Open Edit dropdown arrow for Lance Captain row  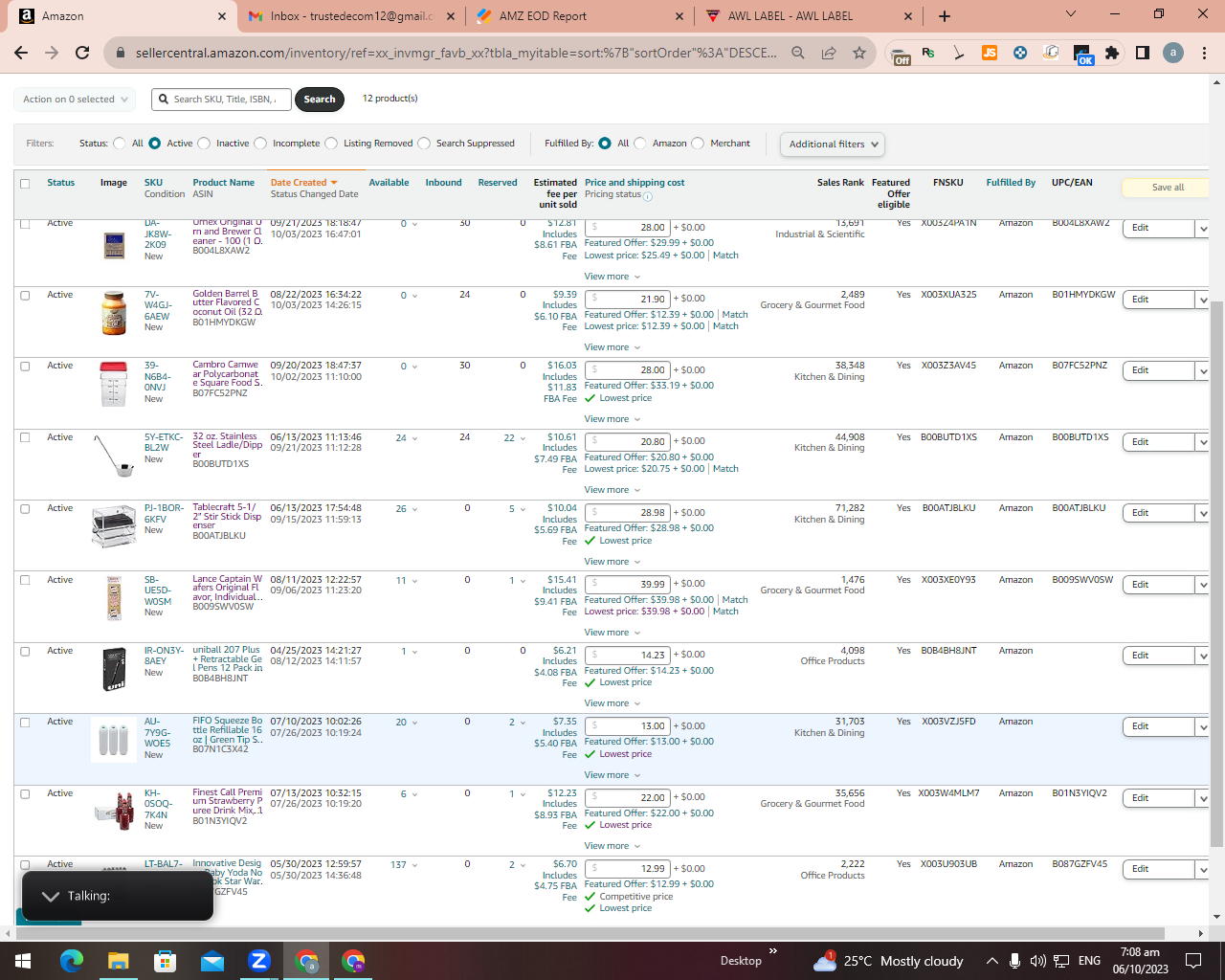coord(1203,585)
